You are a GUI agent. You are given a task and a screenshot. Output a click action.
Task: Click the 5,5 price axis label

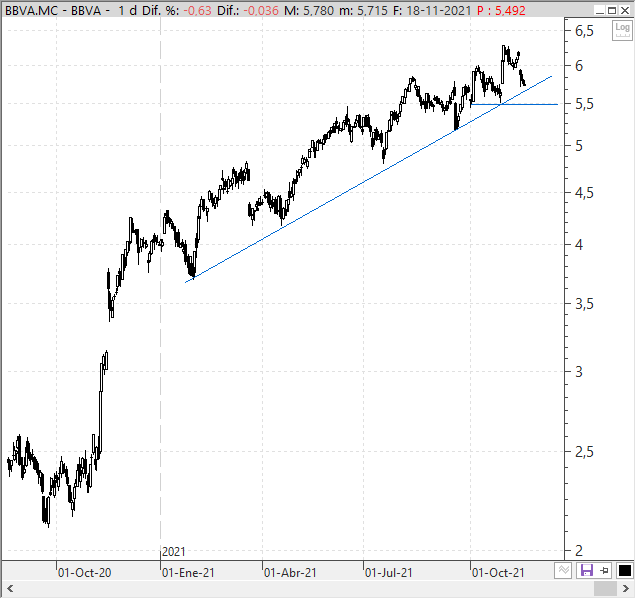click(584, 104)
